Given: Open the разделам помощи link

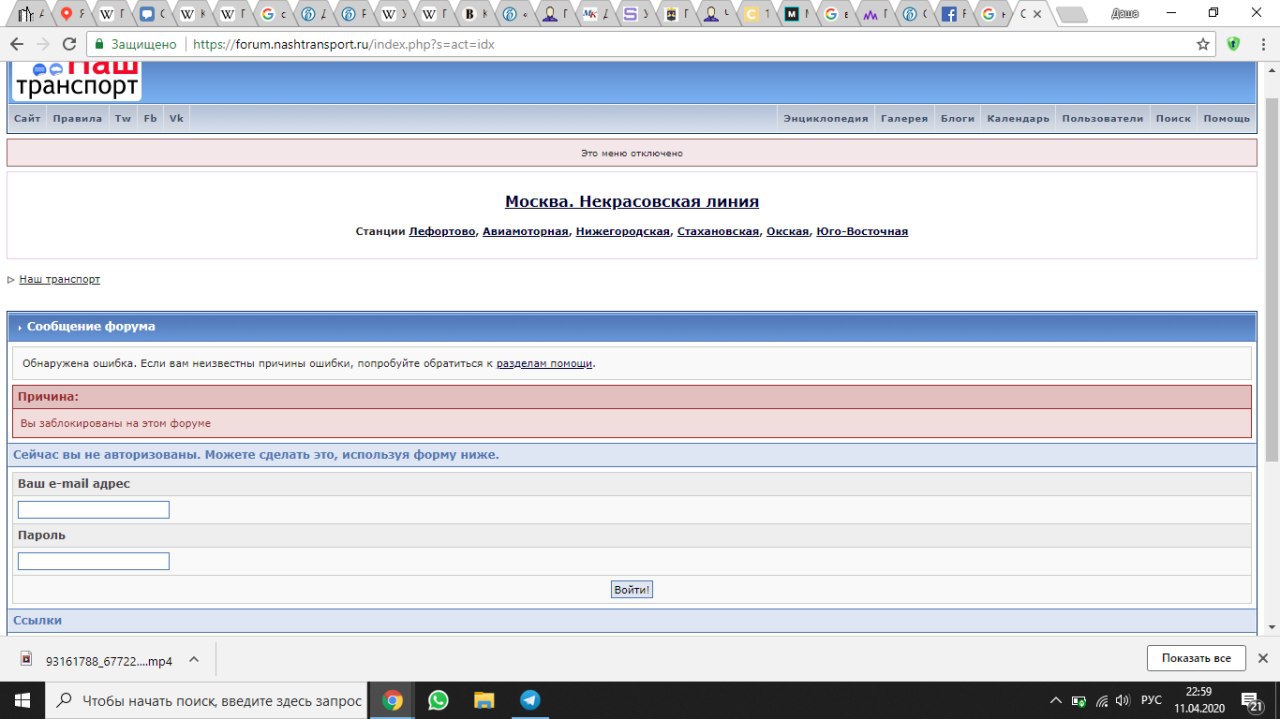Looking at the screenshot, I should (x=545, y=363).
